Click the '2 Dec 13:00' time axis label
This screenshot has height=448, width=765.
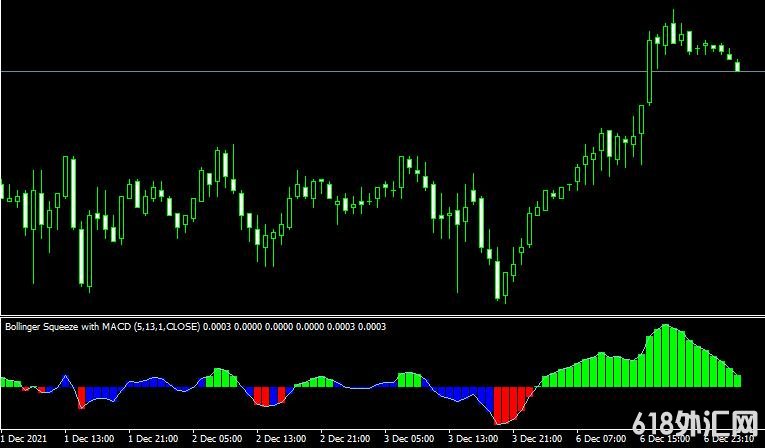[x=281, y=438]
